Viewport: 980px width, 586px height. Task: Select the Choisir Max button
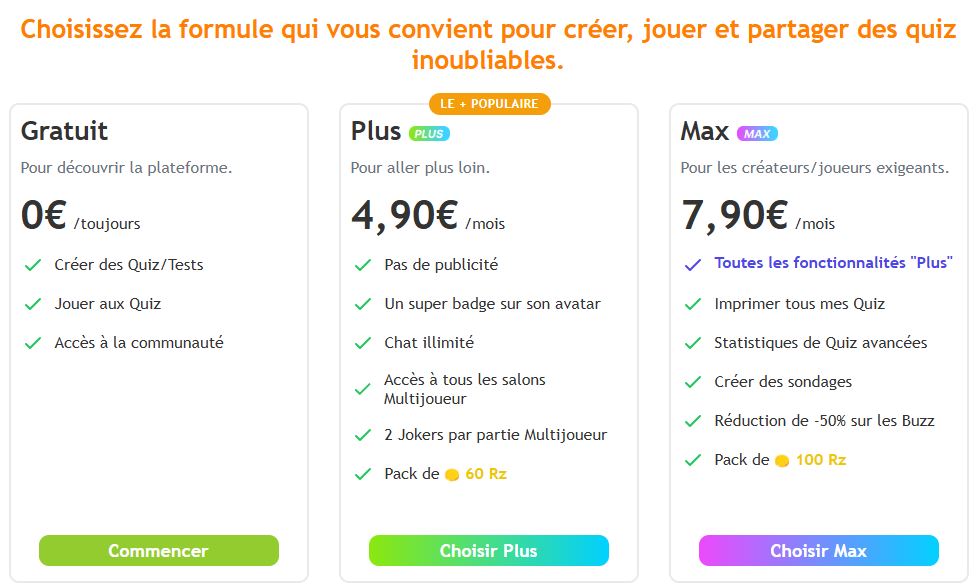(818, 551)
